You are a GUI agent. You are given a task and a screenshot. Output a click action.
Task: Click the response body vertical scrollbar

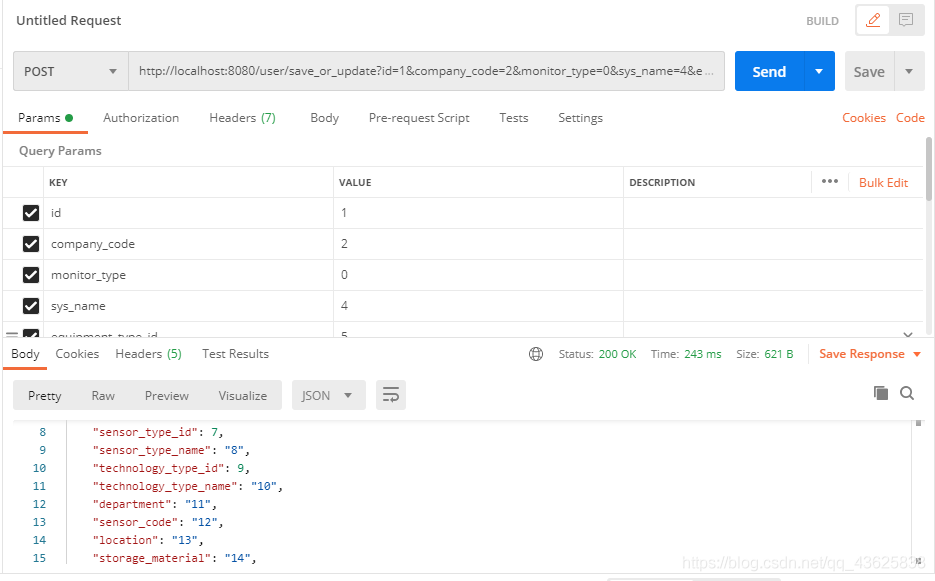(x=918, y=424)
